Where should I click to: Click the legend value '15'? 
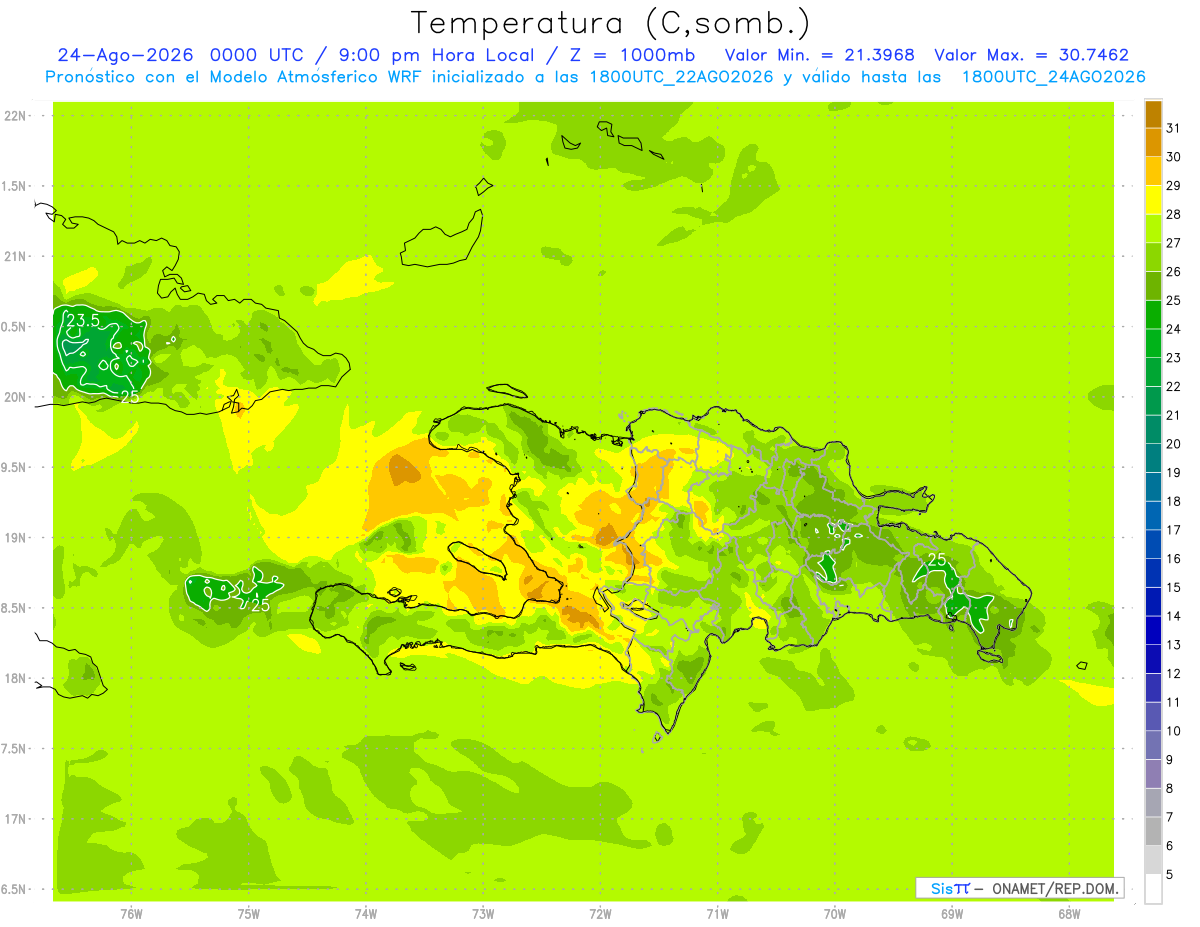point(1174,587)
